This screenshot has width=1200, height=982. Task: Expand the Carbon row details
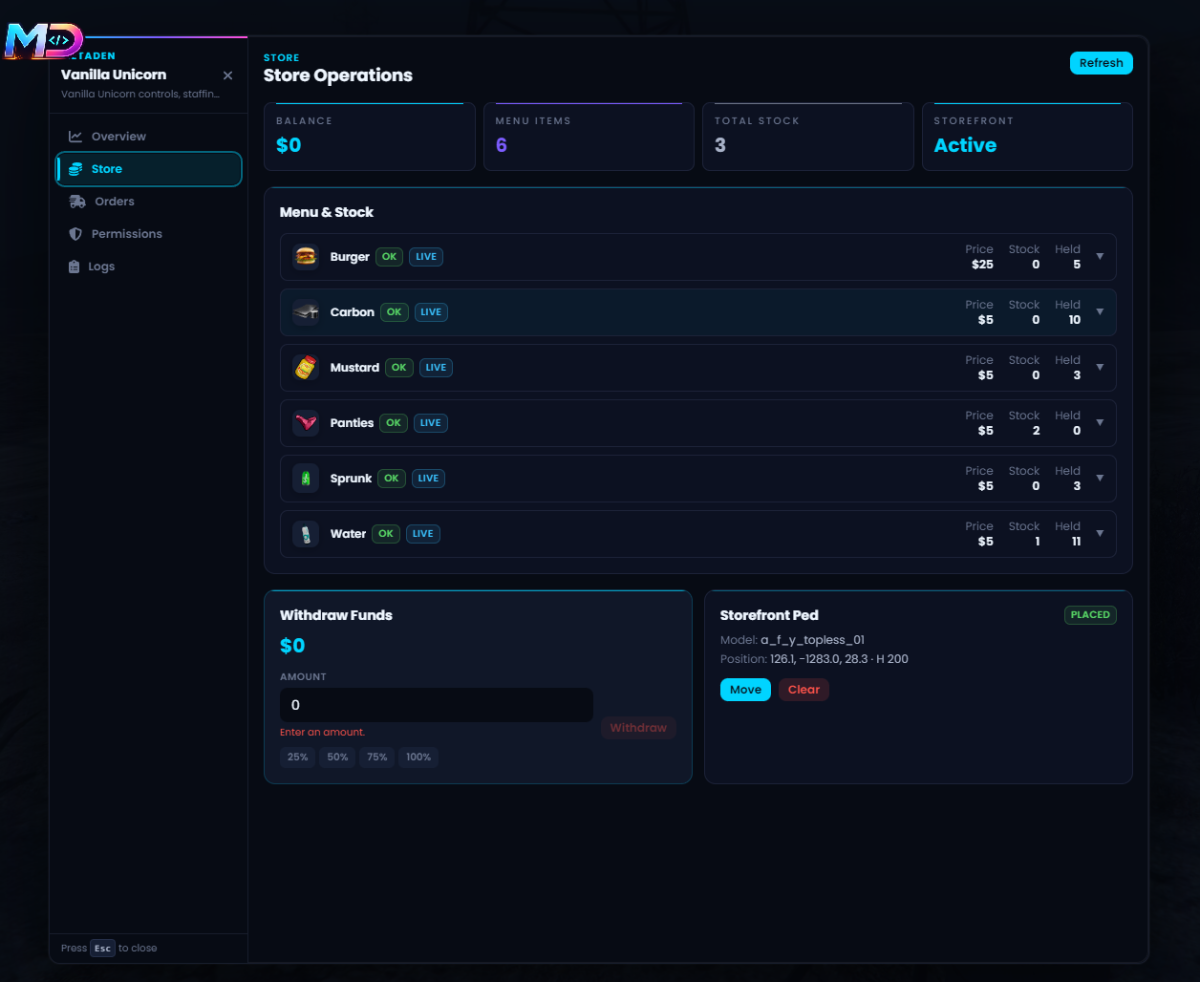(x=1100, y=312)
